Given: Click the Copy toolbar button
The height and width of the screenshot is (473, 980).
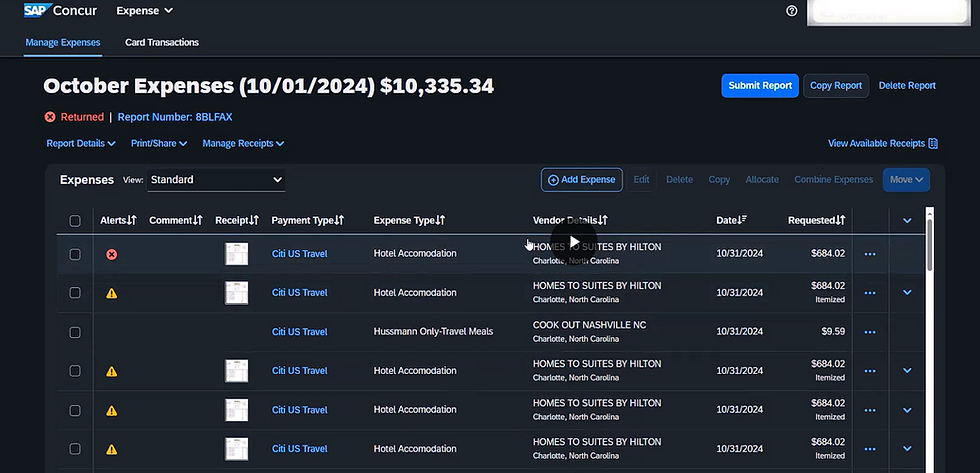Looking at the screenshot, I should tap(719, 180).
